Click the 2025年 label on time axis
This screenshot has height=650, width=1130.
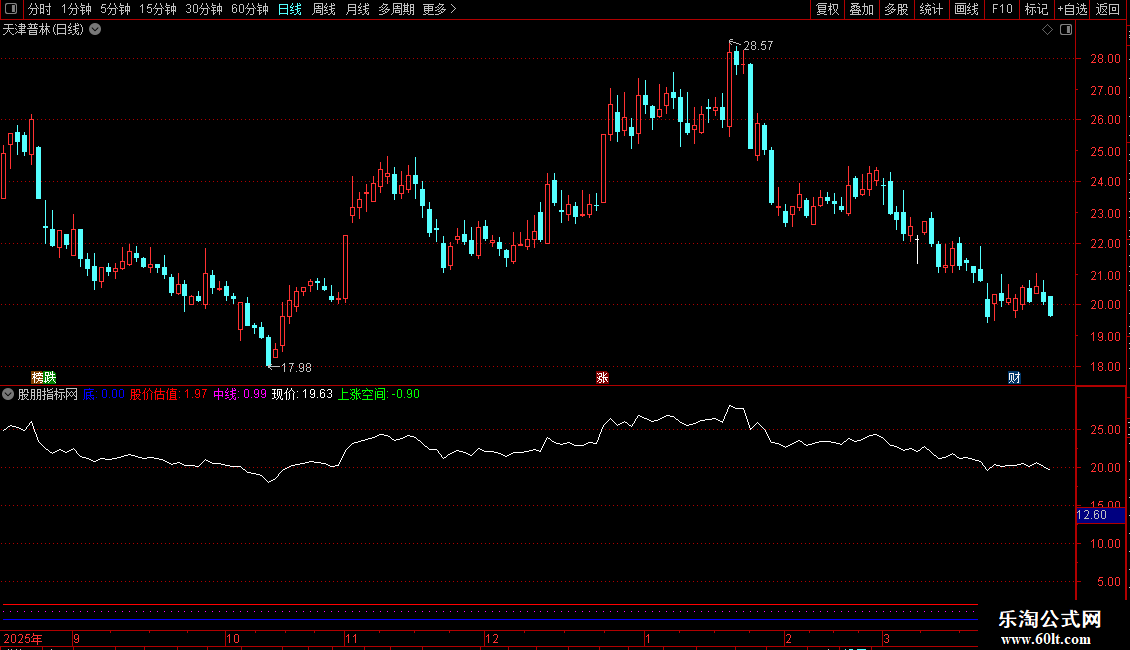pyautogui.click(x=23, y=638)
